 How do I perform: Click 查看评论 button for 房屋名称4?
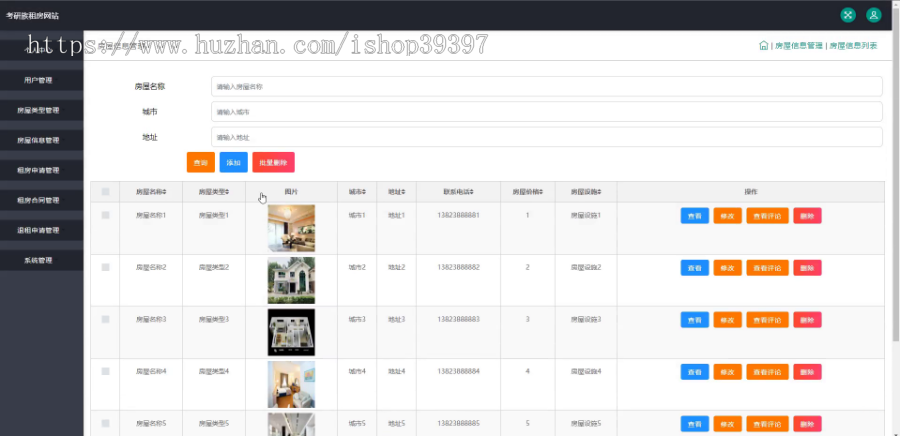click(x=767, y=372)
